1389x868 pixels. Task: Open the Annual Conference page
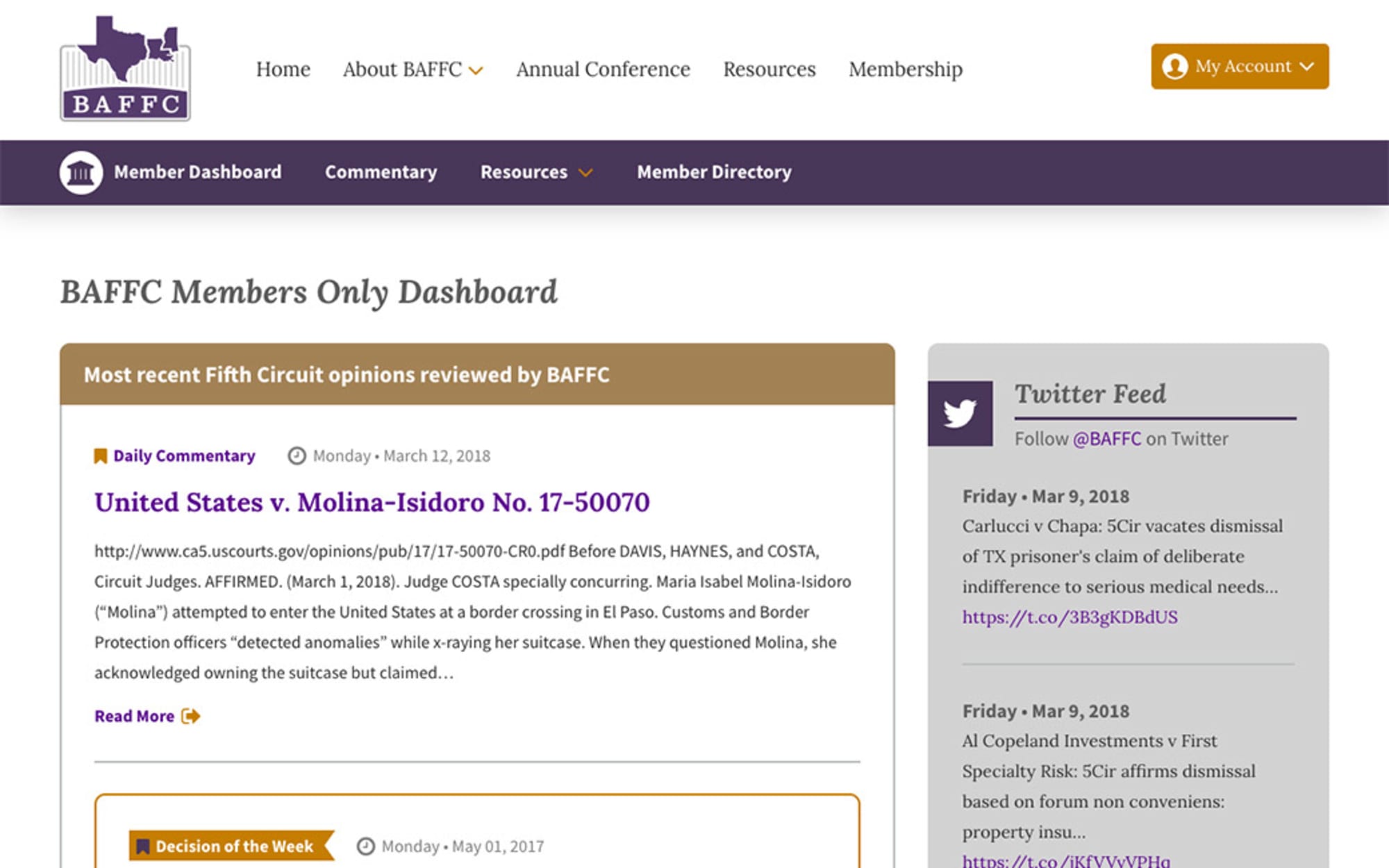tap(603, 69)
